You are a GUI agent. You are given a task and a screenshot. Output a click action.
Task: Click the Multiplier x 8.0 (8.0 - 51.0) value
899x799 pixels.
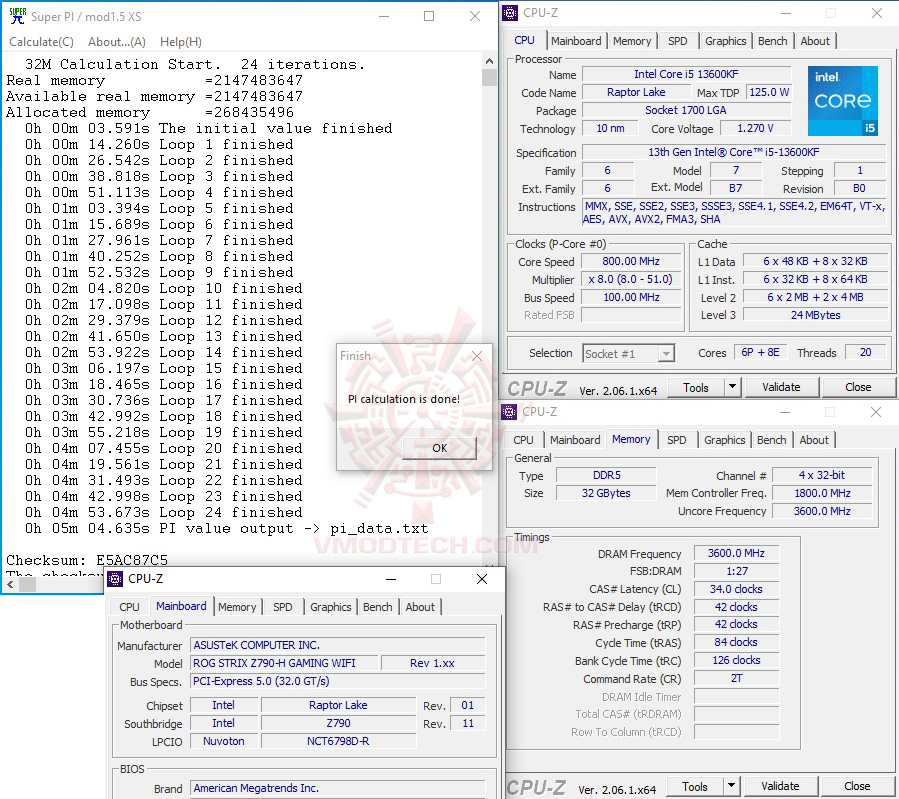[631, 279]
